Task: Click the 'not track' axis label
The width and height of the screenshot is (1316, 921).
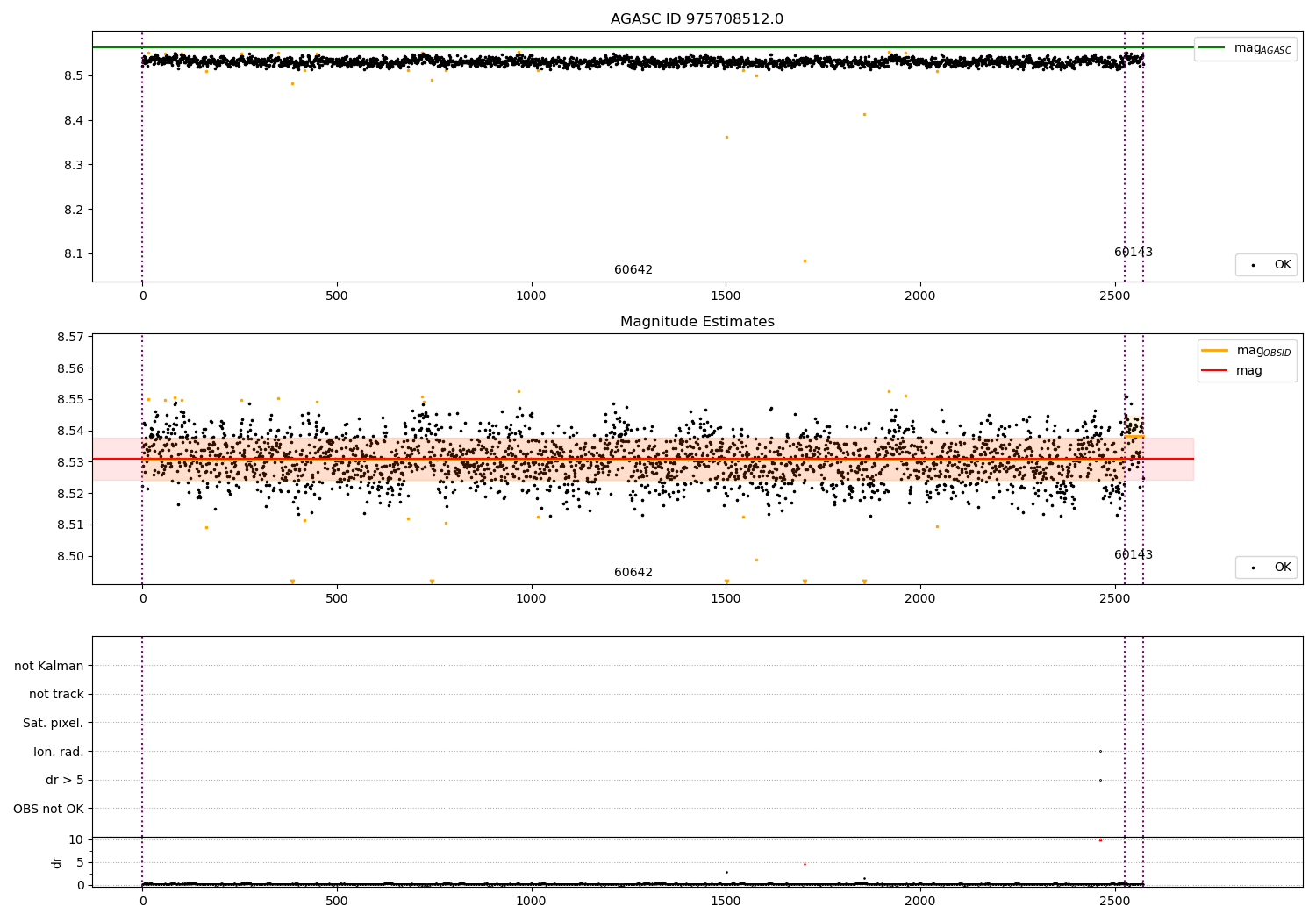Action: coord(56,695)
